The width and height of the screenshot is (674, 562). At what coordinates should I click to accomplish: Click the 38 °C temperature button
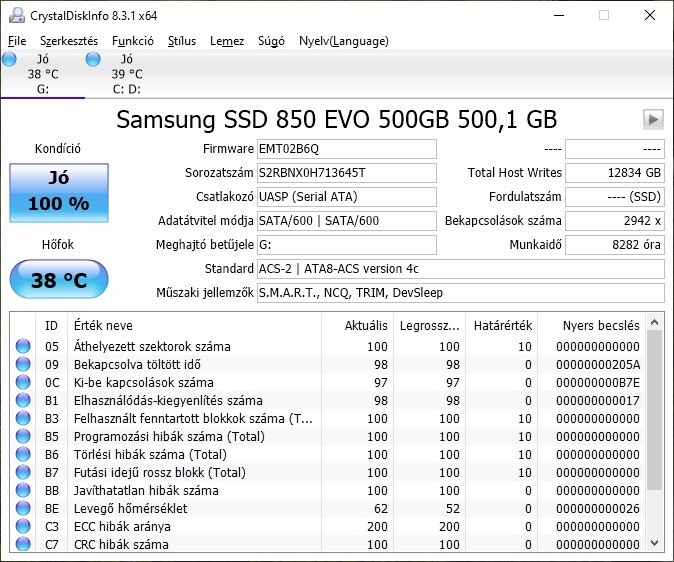click(59, 279)
